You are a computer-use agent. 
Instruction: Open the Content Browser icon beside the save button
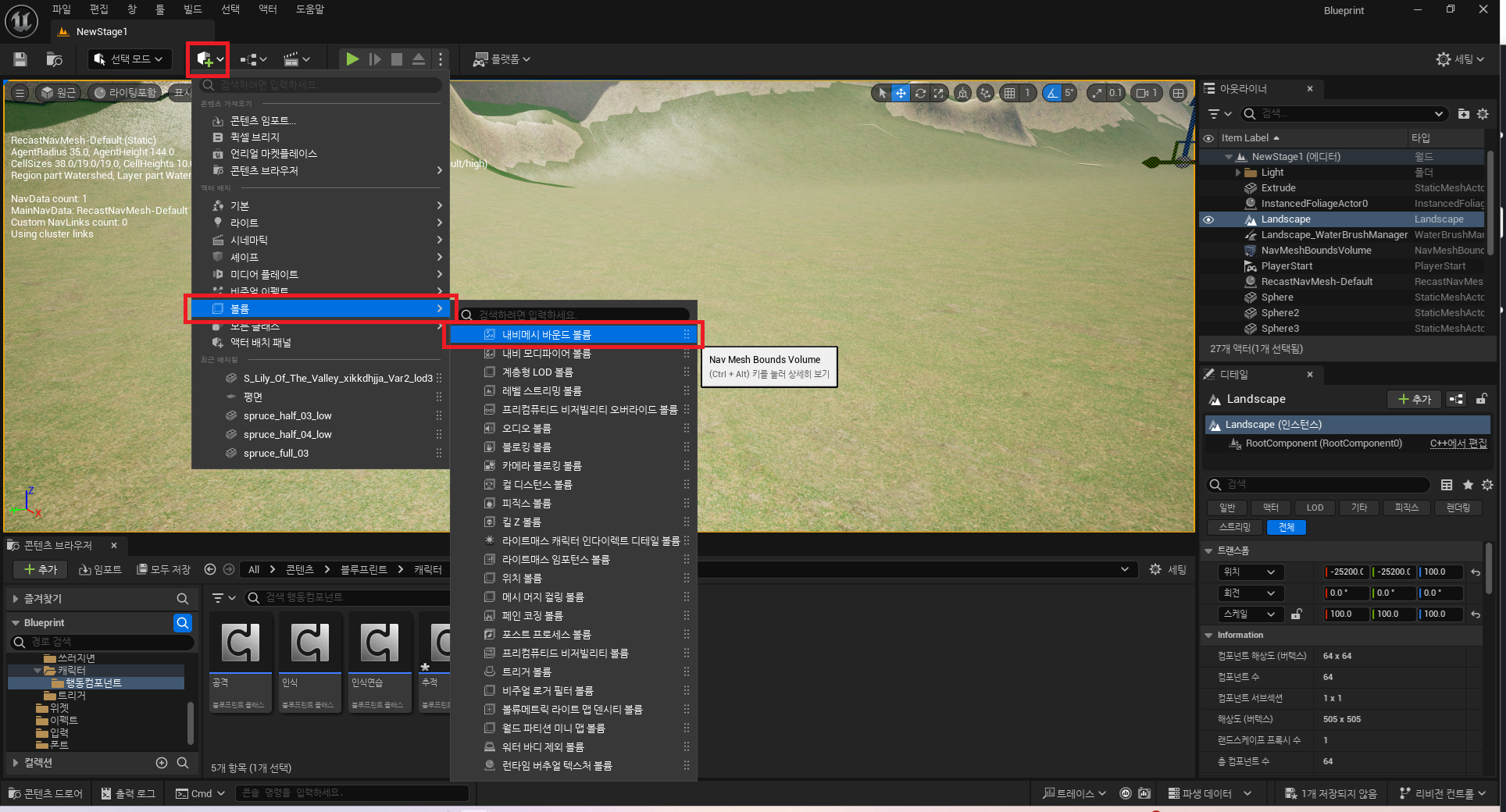pyautogui.click(x=55, y=59)
